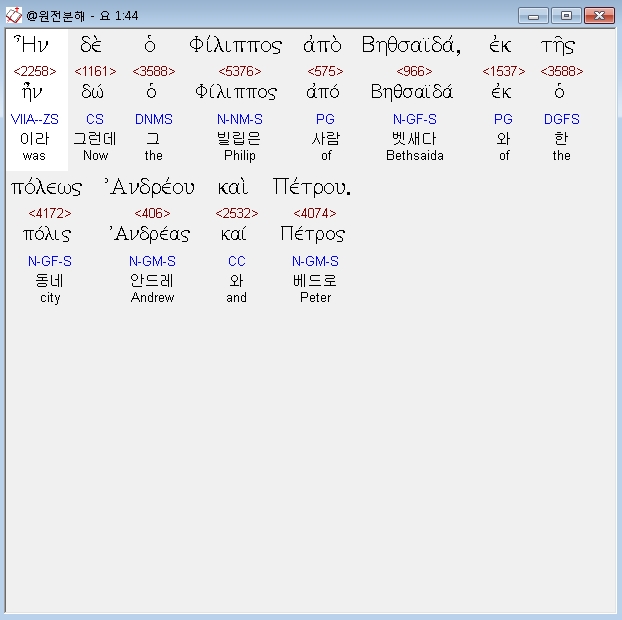The image size is (622, 620).
Task: Click the English gloss "Andrew"
Action: click(x=152, y=298)
